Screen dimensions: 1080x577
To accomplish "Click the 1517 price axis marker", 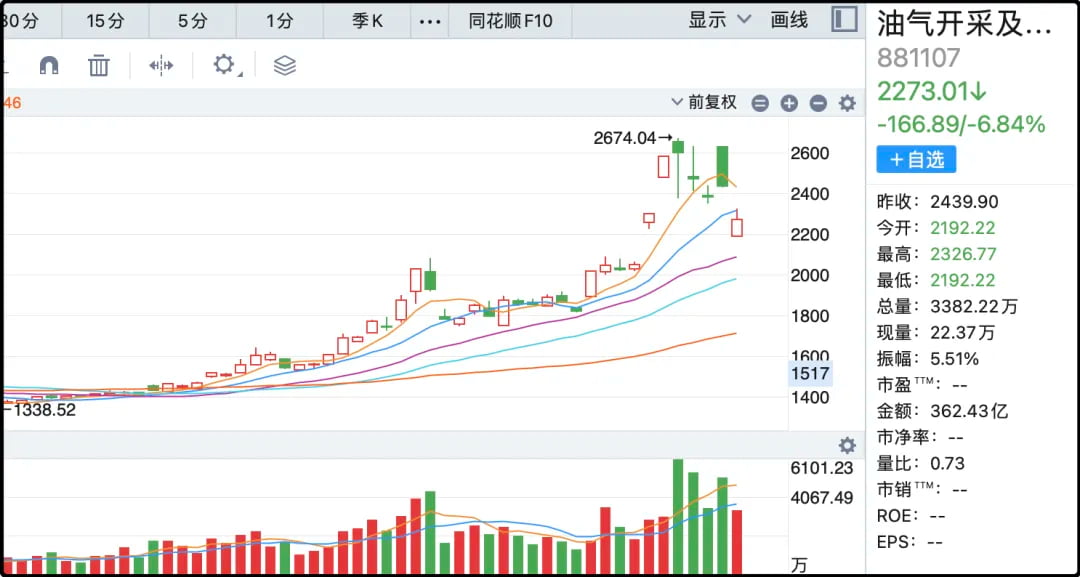I will [811, 373].
